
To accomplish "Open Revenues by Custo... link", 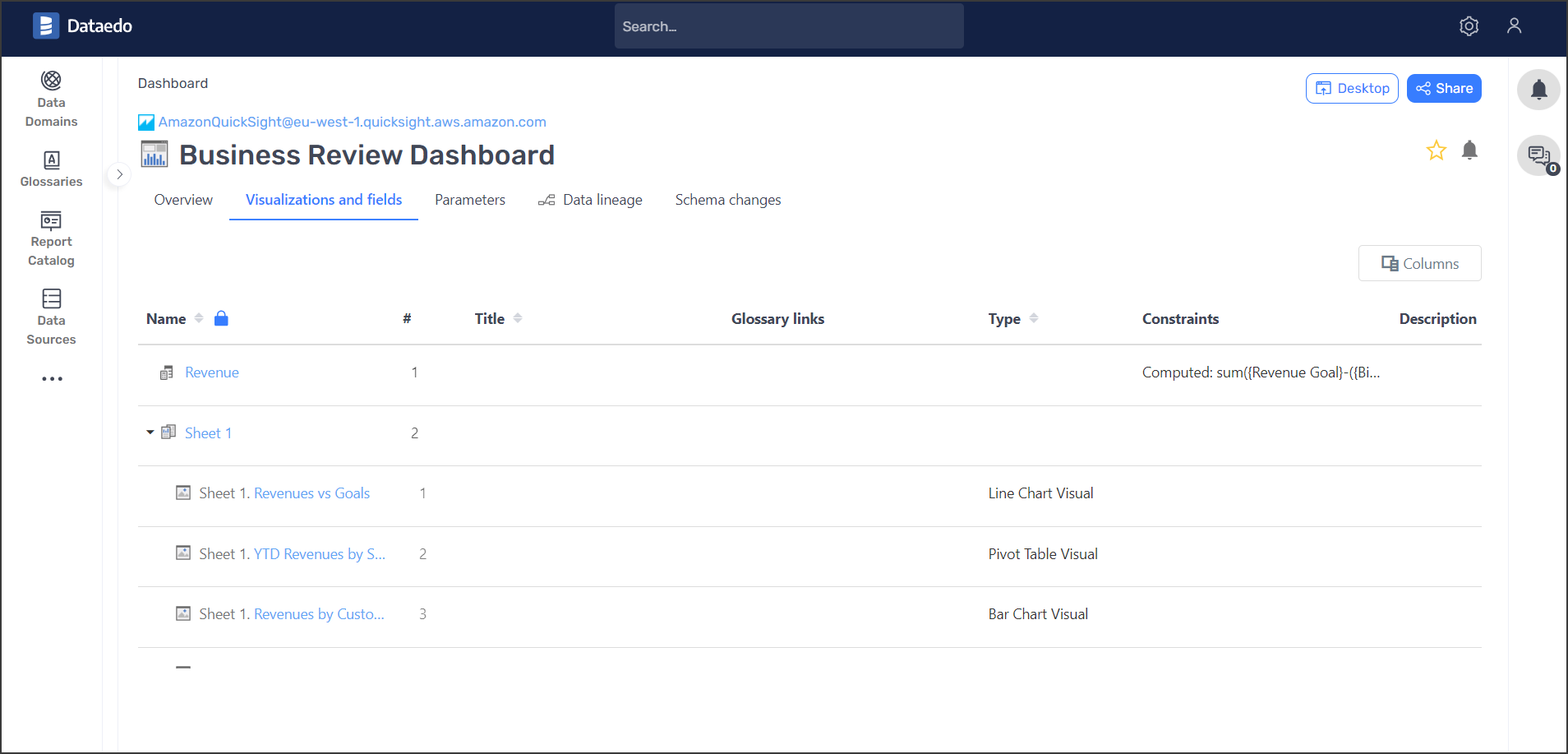I will [319, 614].
